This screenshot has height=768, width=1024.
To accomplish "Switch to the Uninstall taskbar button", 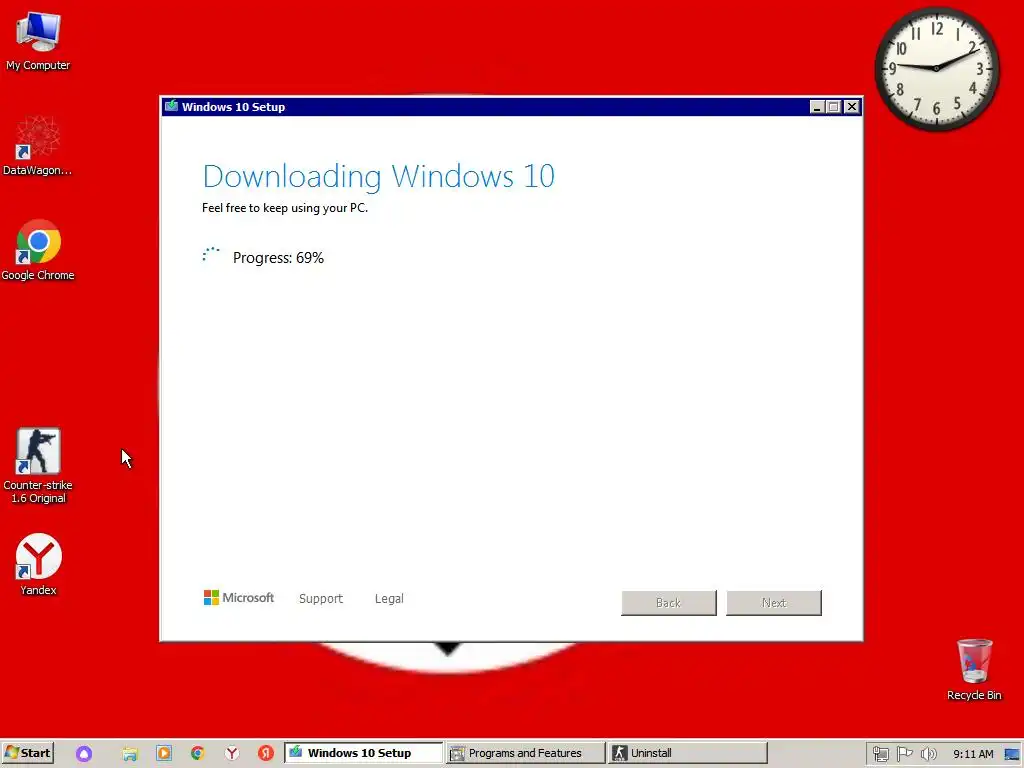I will click(x=687, y=753).
